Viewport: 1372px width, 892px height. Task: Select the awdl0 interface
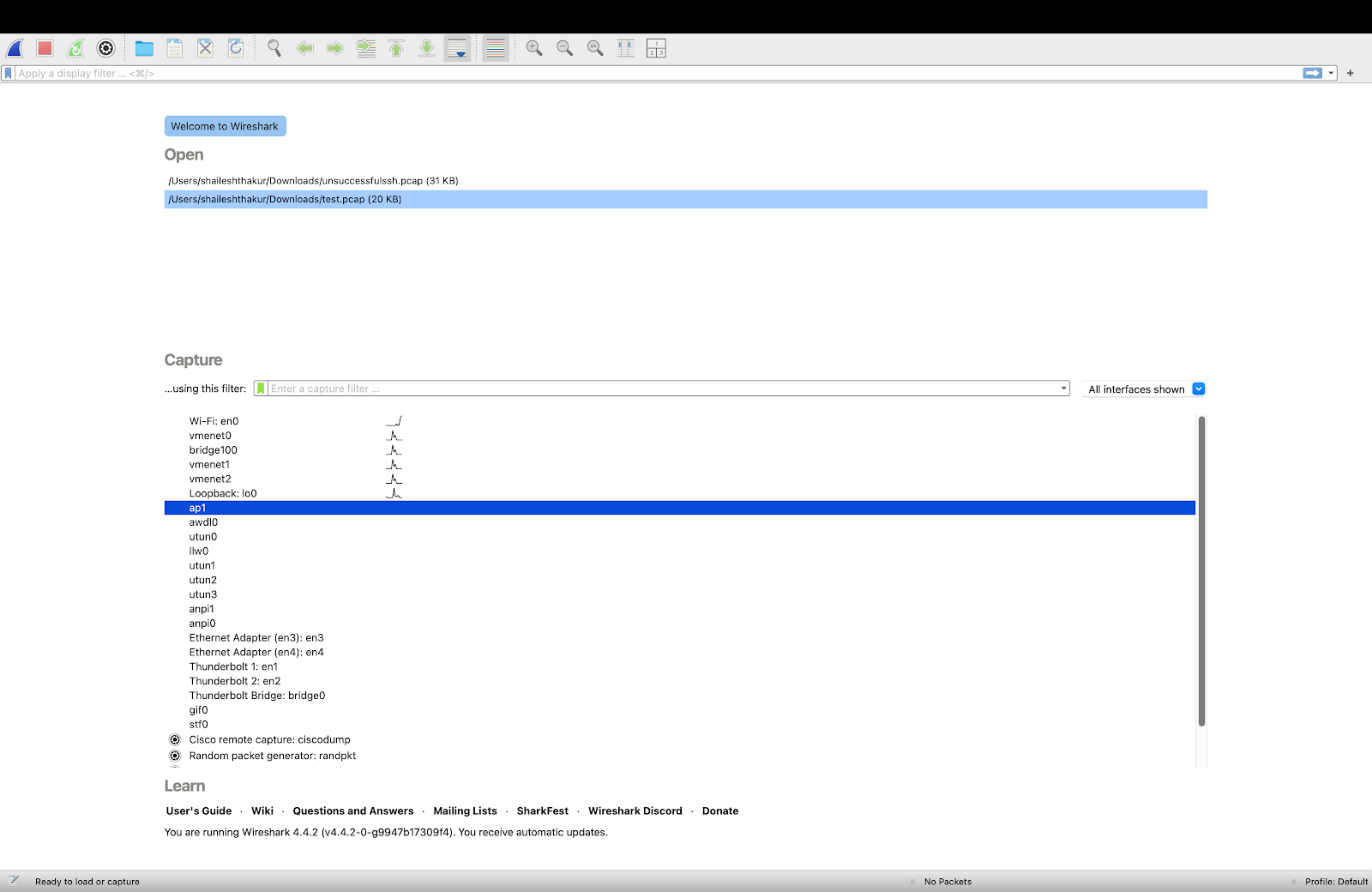(x=680, y=522)
